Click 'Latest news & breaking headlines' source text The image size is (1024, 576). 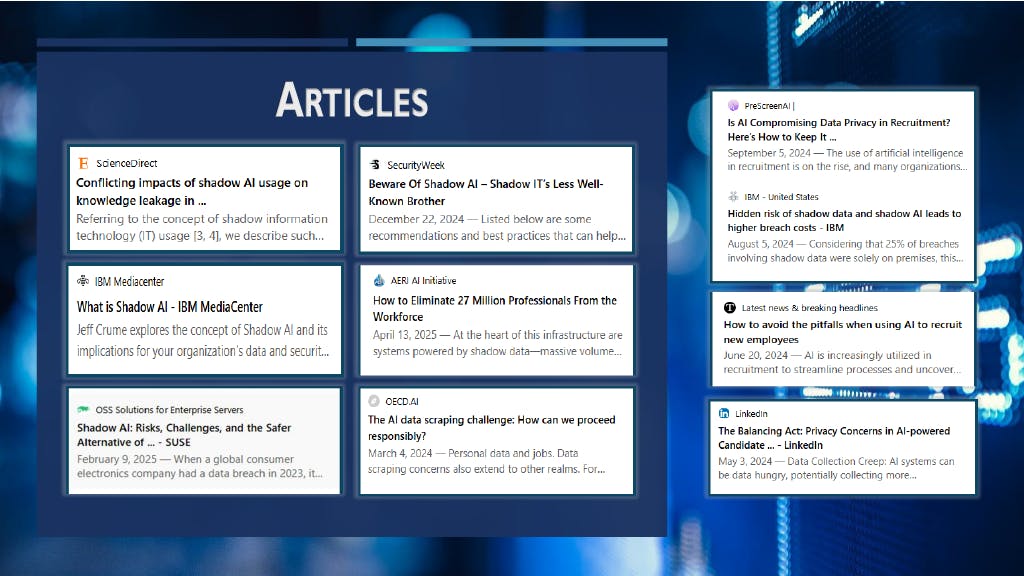point(809,308)
